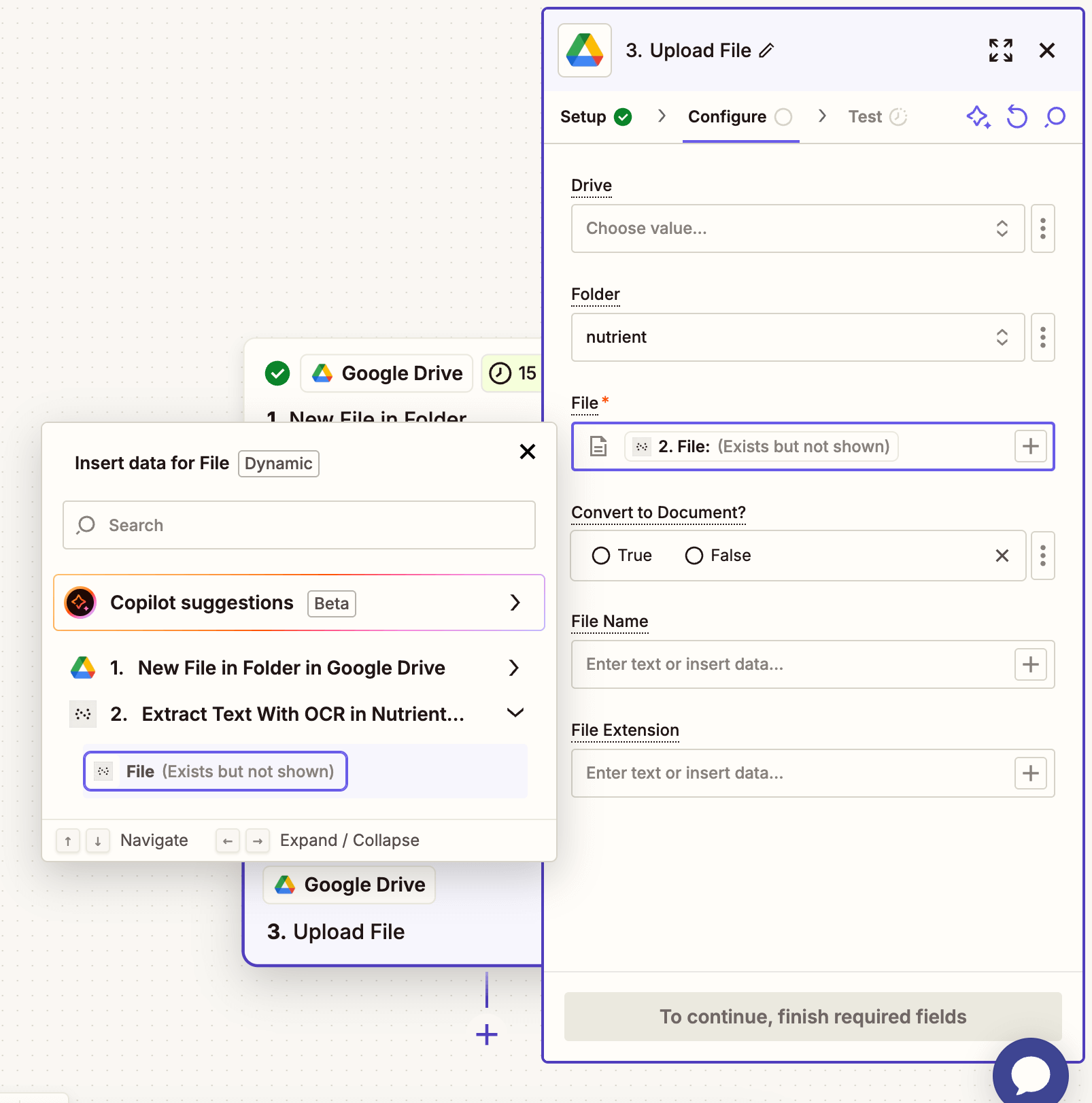
Task: Clear the Convert to Document selection
Action: click(1002, 556)
